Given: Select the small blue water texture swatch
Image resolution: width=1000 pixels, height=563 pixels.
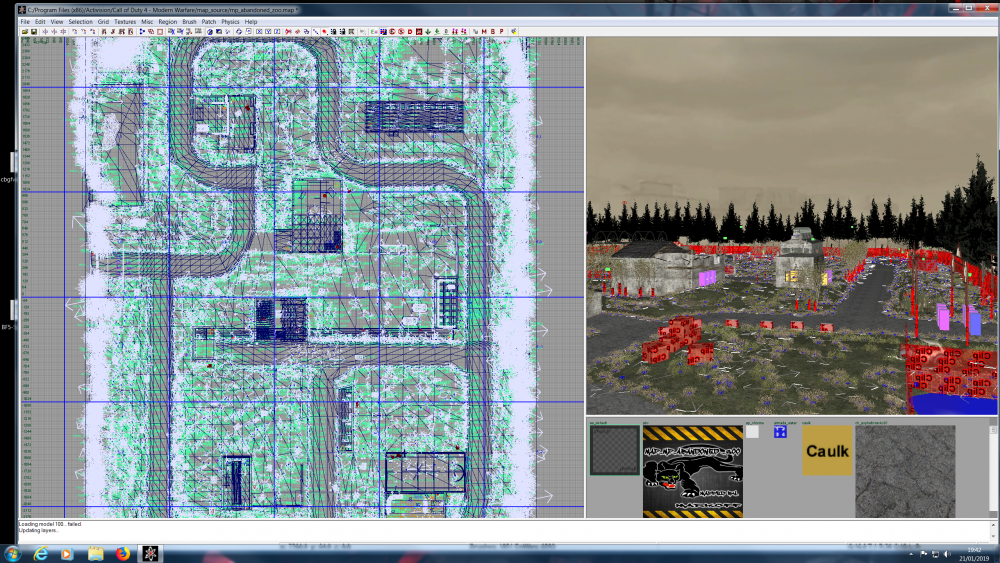Looking at the screenshot, I should (x=780, y=432).
